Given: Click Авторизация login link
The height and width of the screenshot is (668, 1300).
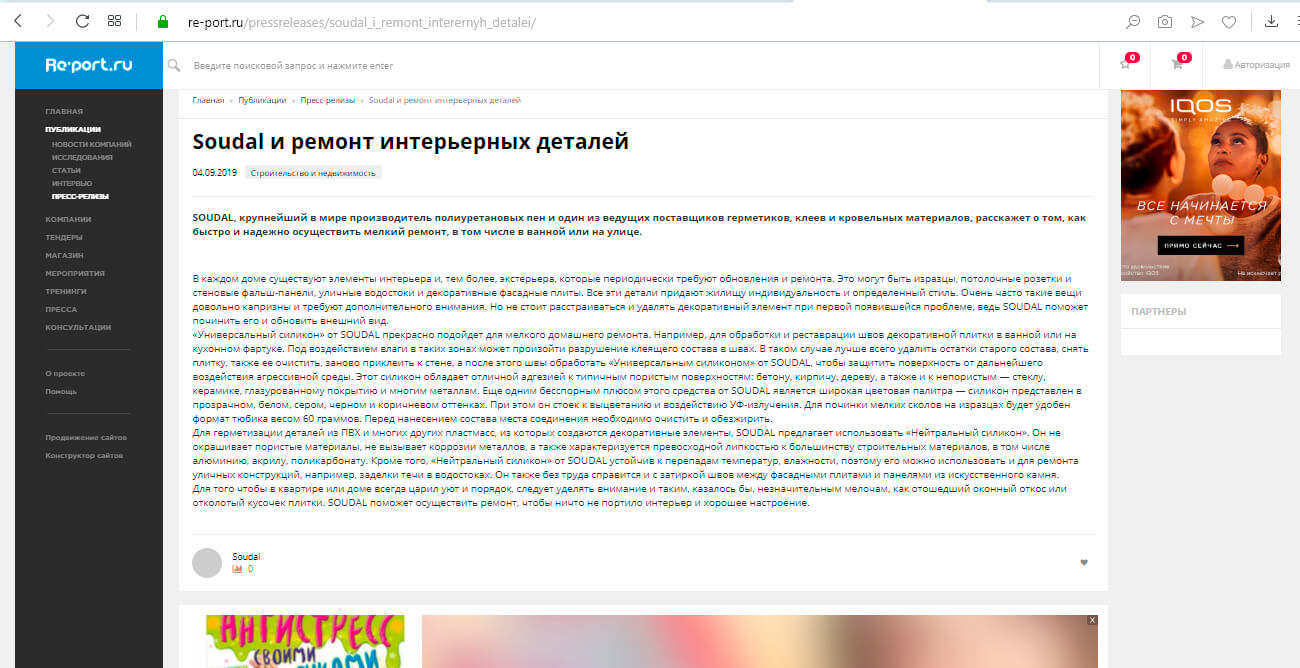Looking at the screenshot, I should (1256, 65).
